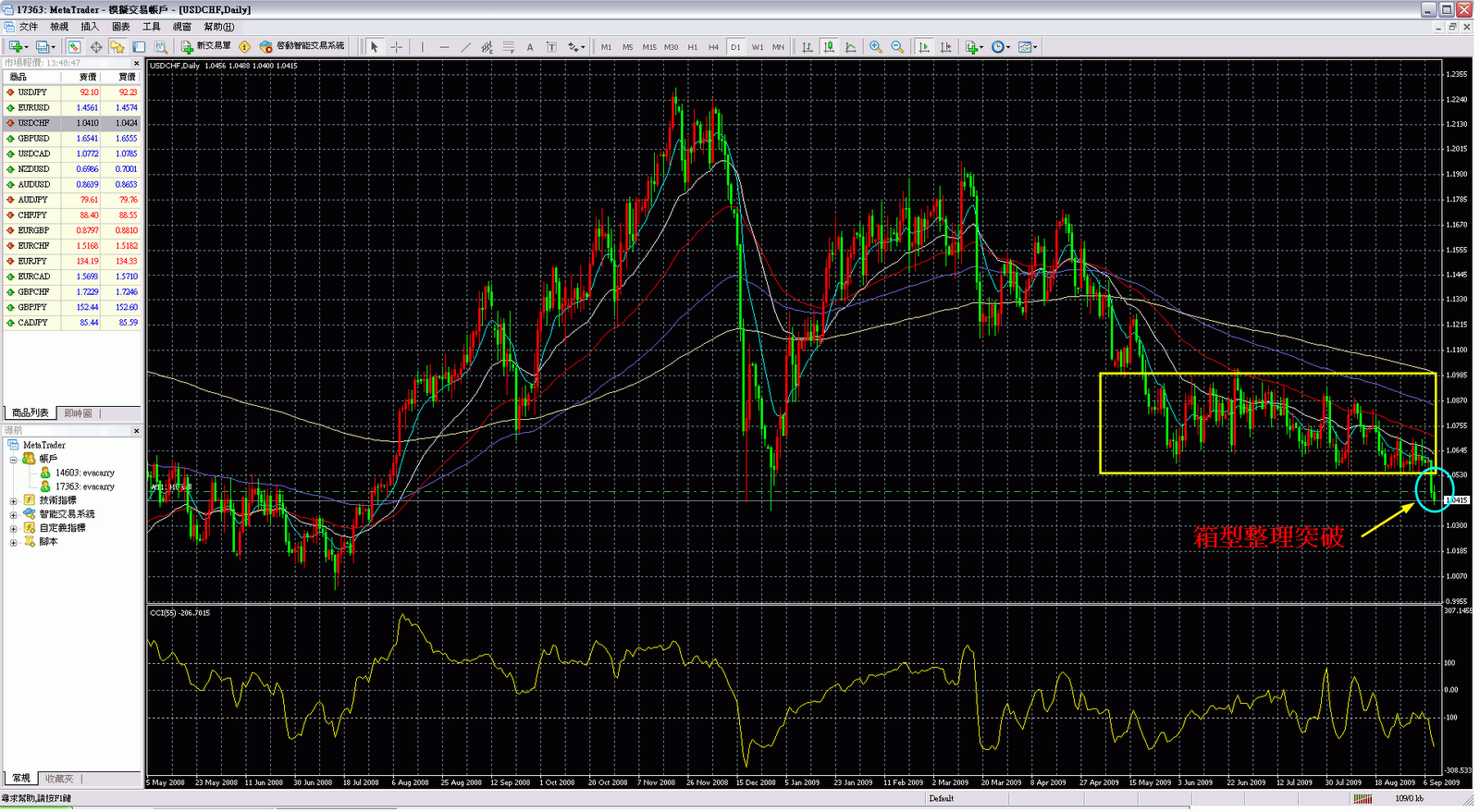
Task: Click 啟動智能交易系統 expert advisors button
Action: pyautogui.click(x=302, y=46)
